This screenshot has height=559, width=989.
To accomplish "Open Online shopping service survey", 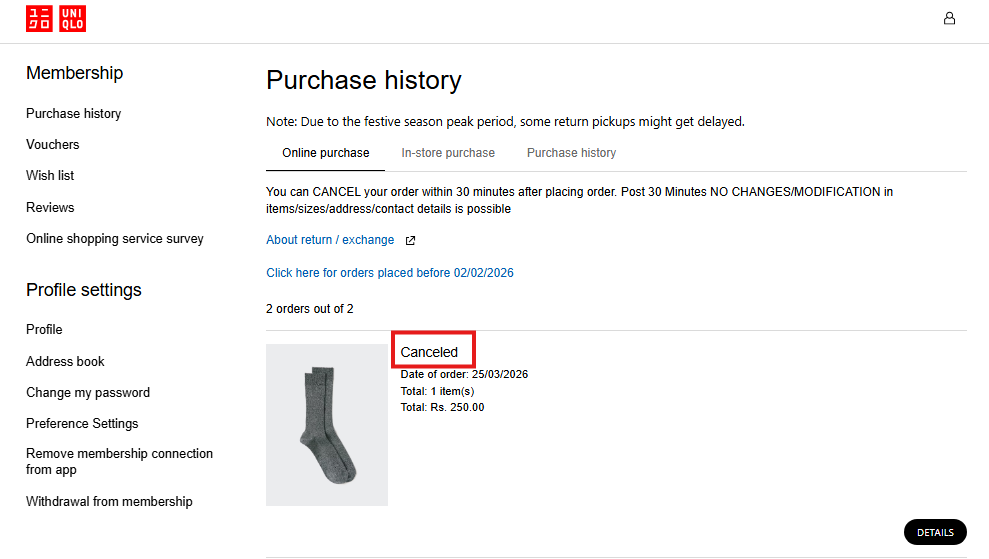I will [114, 239].
